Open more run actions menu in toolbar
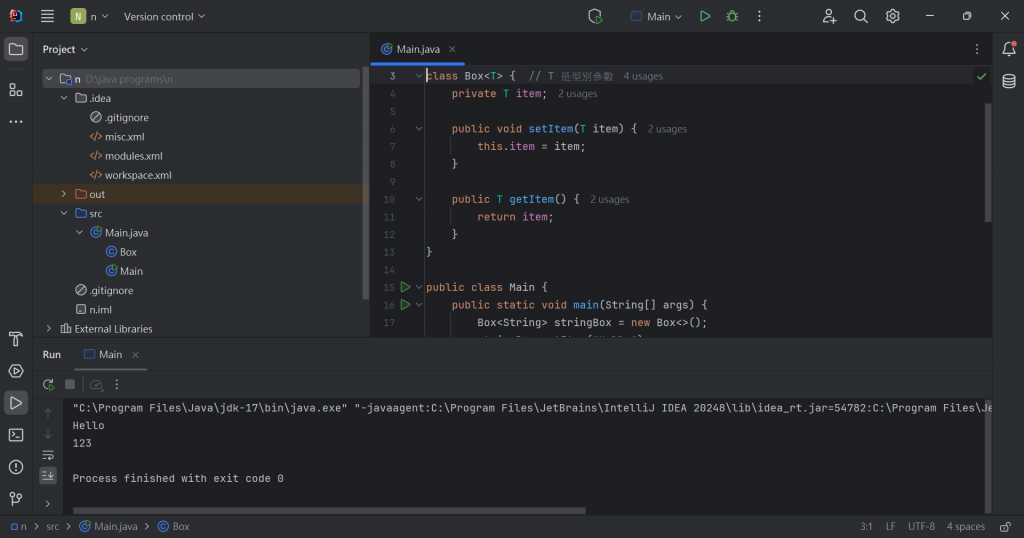 pos(759,16)
